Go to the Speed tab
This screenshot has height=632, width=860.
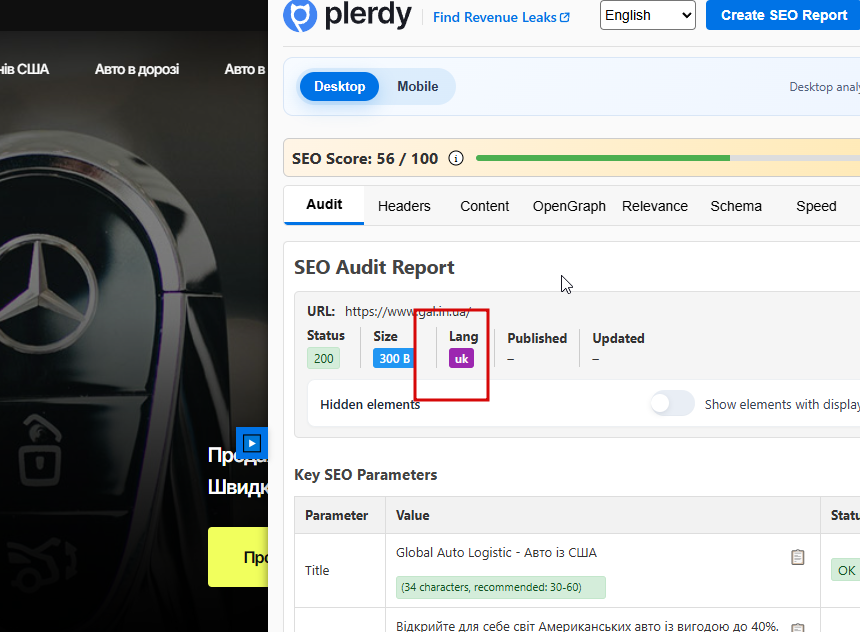[816, 206]
